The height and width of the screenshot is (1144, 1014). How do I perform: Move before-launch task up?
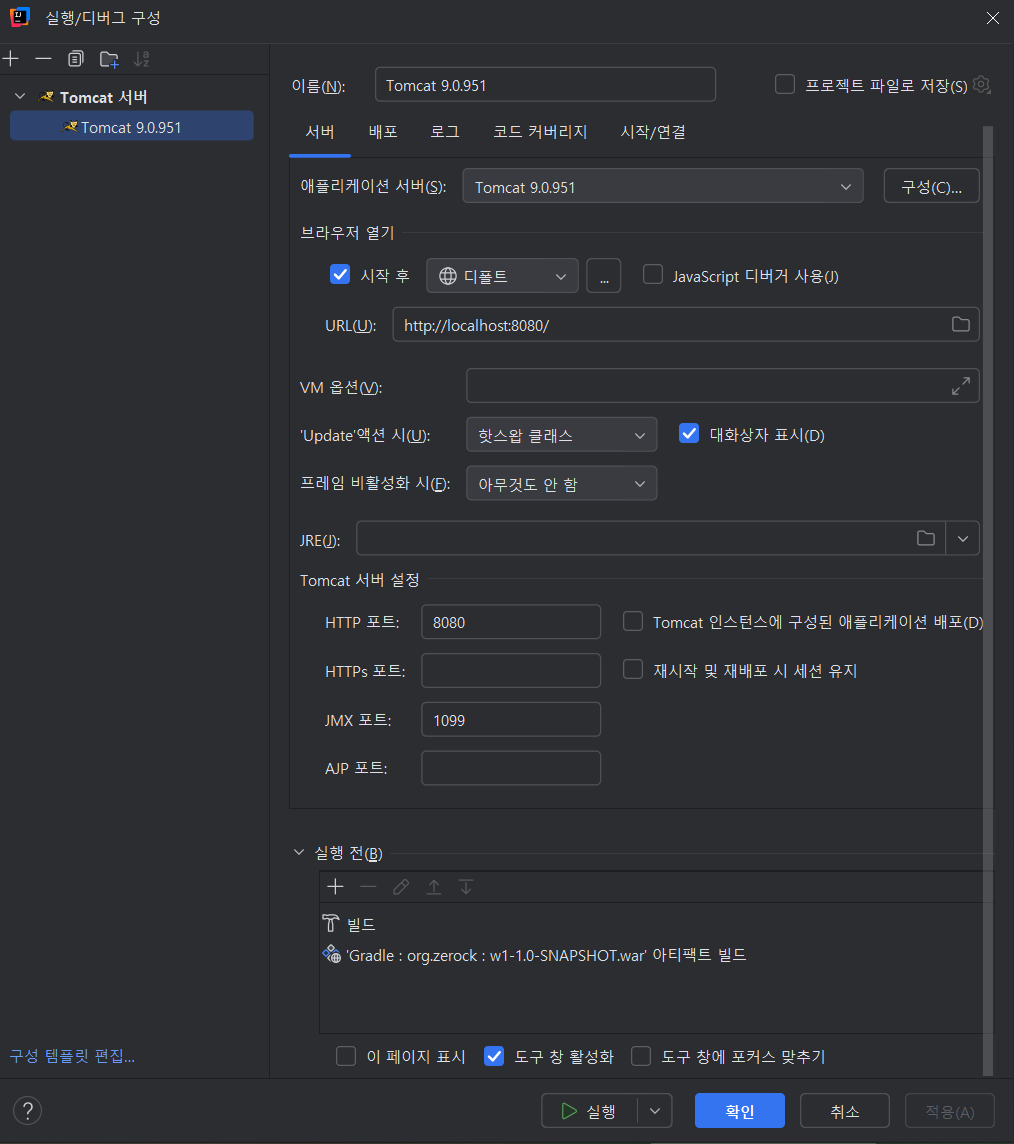click(x=433, y=886)
